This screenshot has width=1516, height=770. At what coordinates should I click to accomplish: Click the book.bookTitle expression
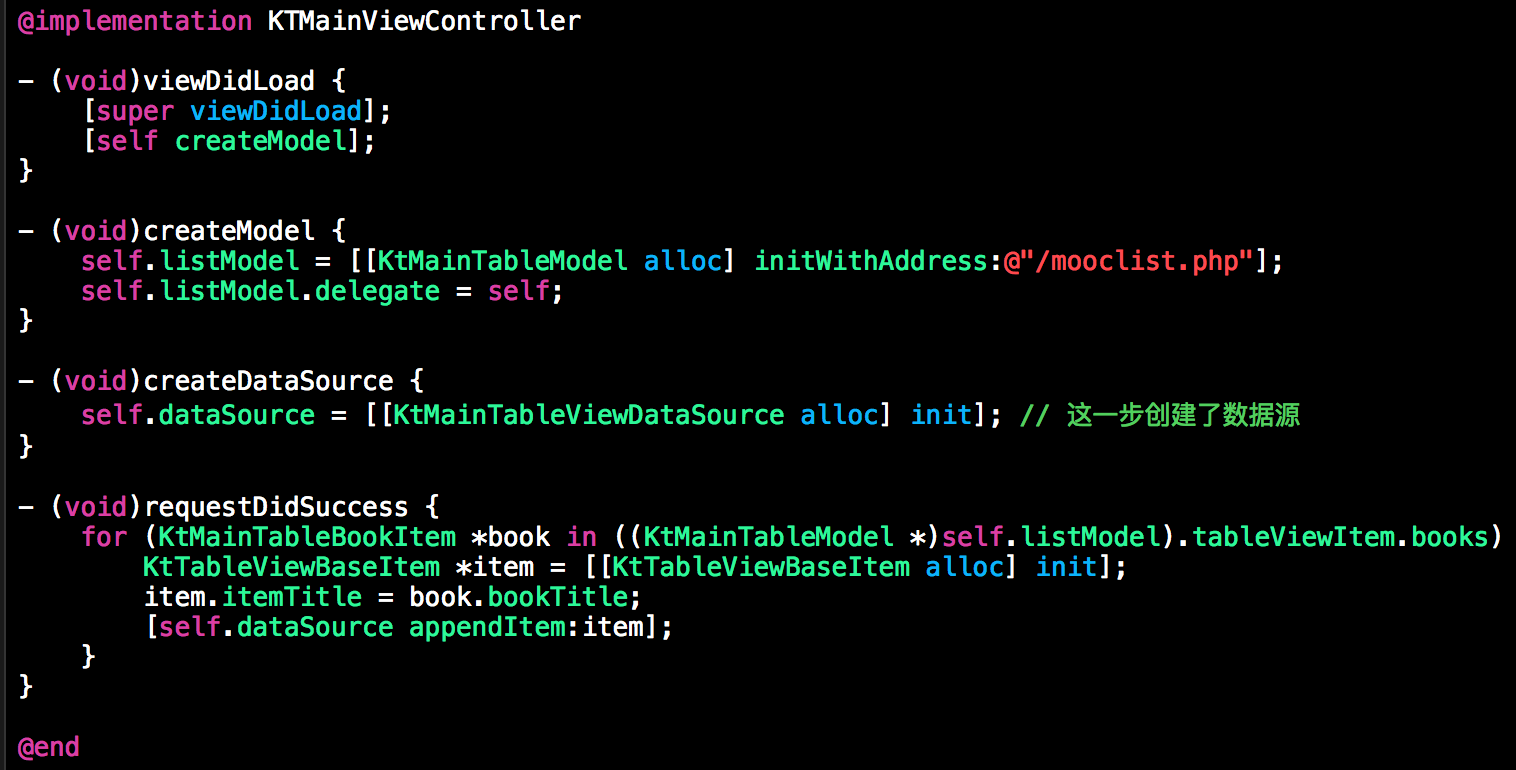pyautogui.click(x=519, y=596)
